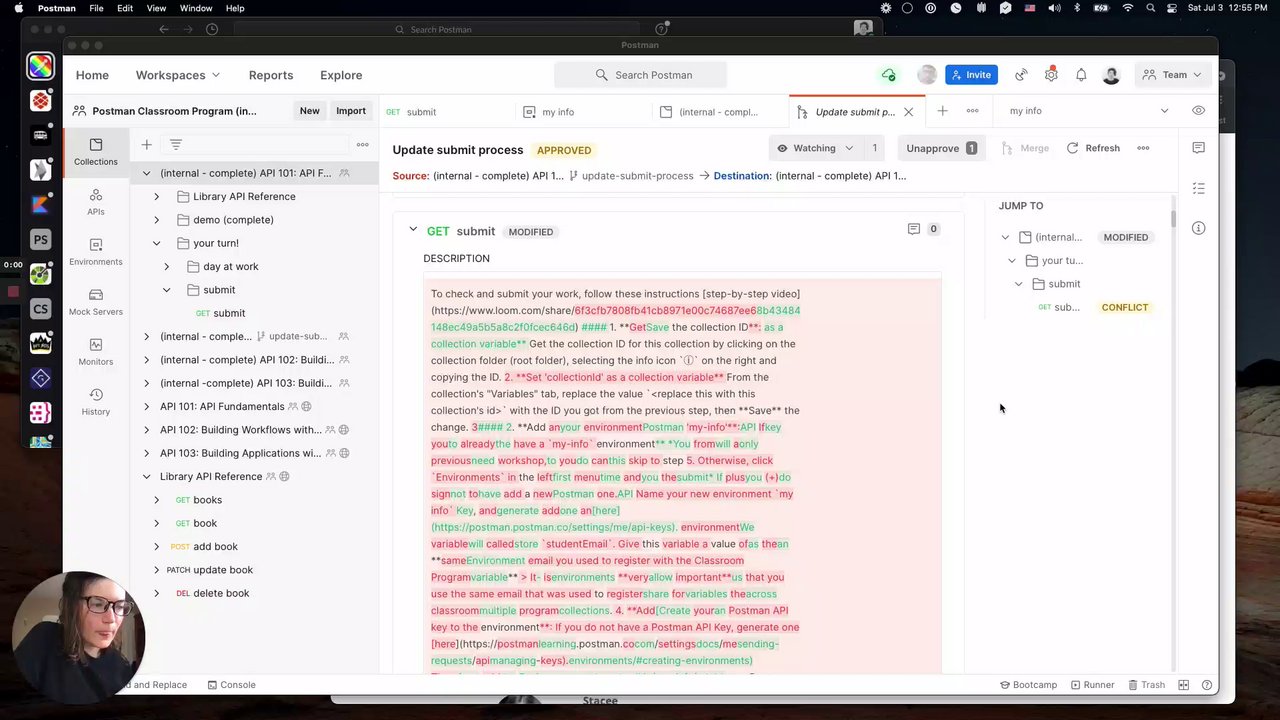This screenshot has width=1280, height=720.
Task: Open the Collections sidebar panel
Action: 95,151
